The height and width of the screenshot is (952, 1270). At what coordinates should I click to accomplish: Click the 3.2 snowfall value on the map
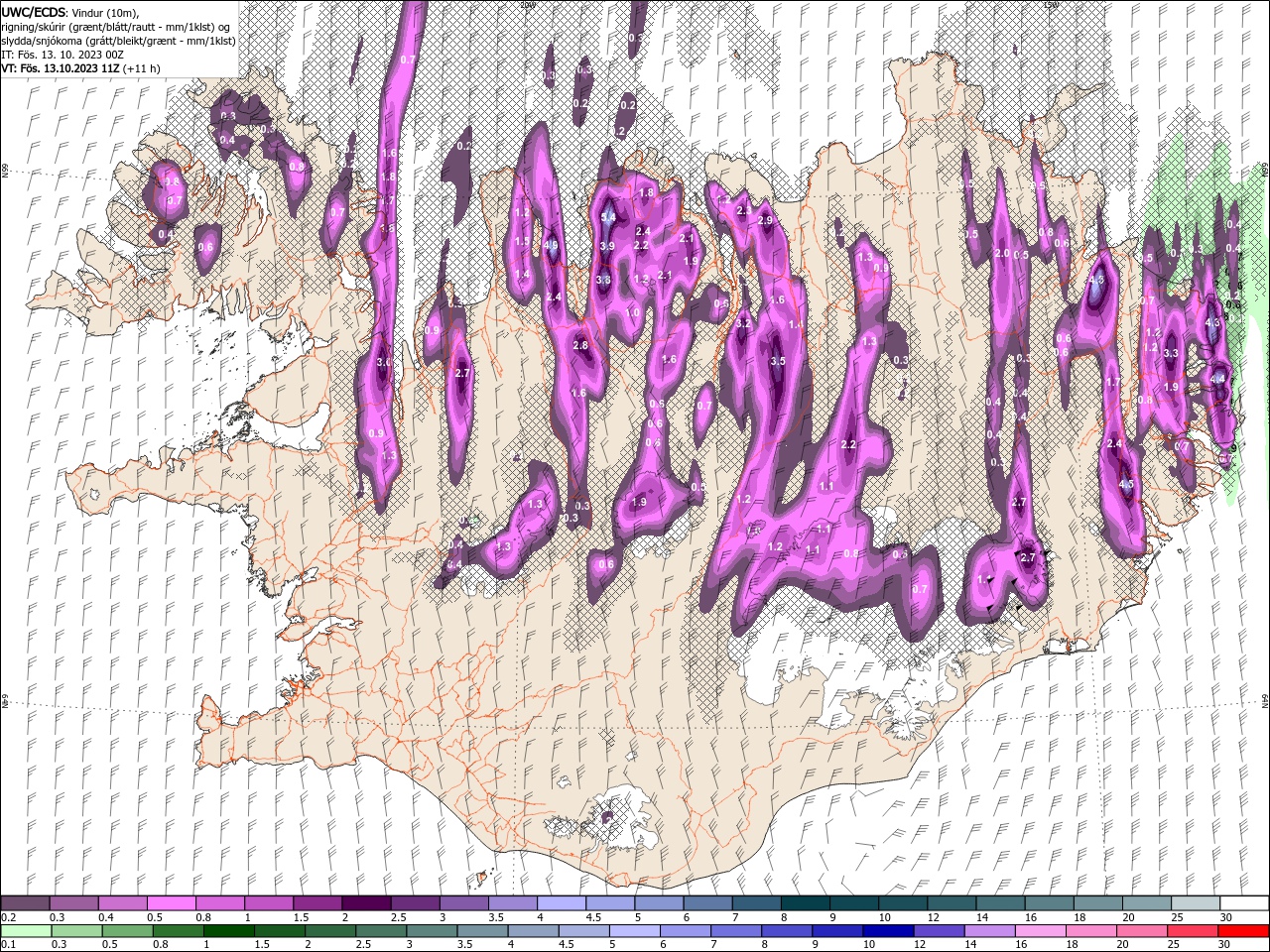(743, 323)
